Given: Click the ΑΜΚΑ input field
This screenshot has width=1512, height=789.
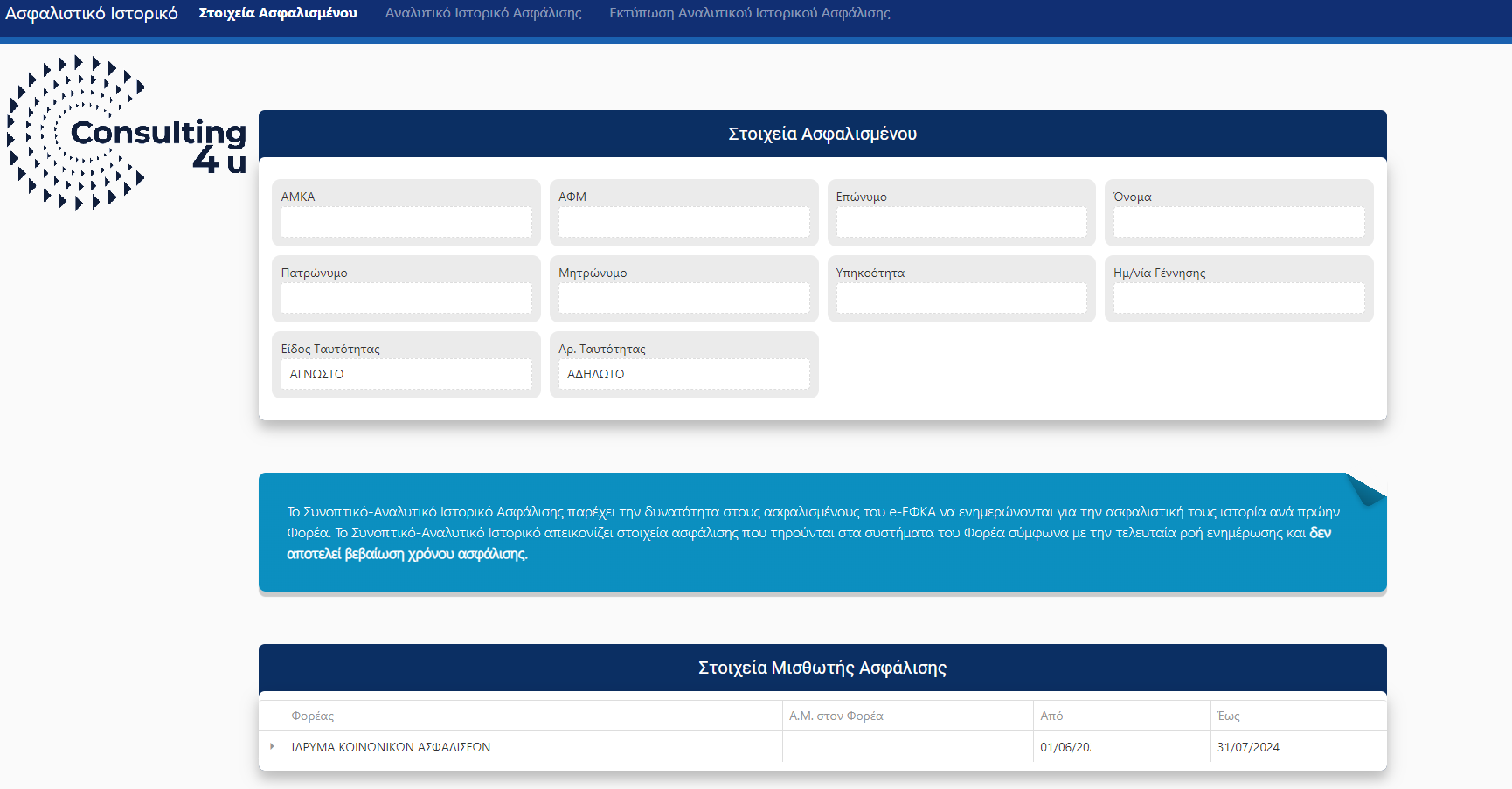Looking at the screenshot, I should pos(406,222).
